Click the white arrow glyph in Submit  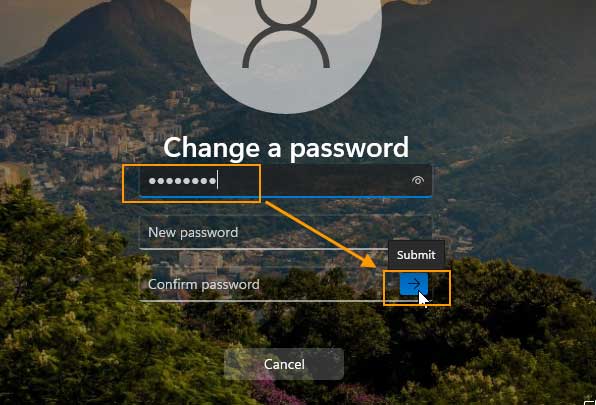pyautogui.click(x=414, y=284)
